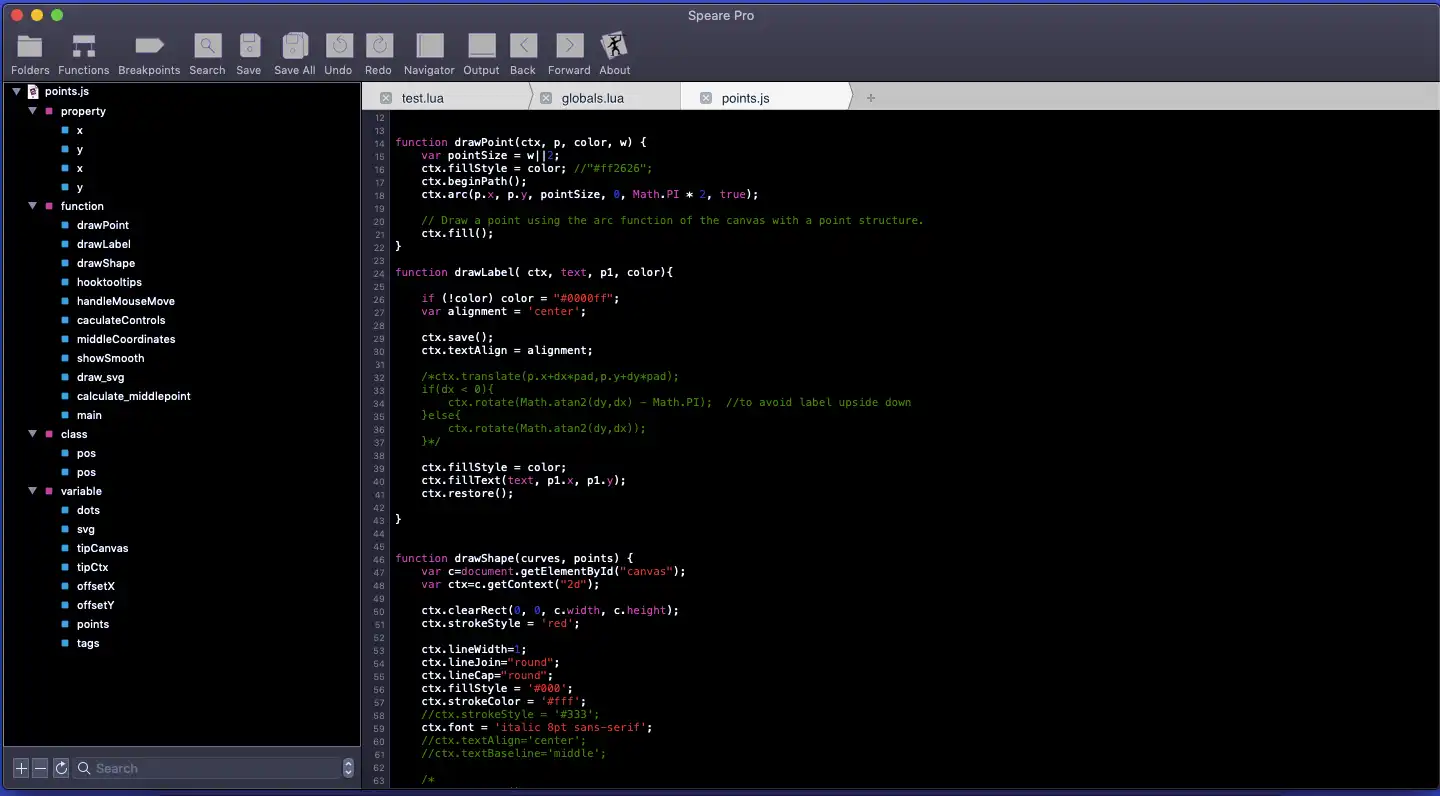Add a new tab with plus button
Image resolution: width=1440 pixels, height=796 pixels.
[870, 98]
